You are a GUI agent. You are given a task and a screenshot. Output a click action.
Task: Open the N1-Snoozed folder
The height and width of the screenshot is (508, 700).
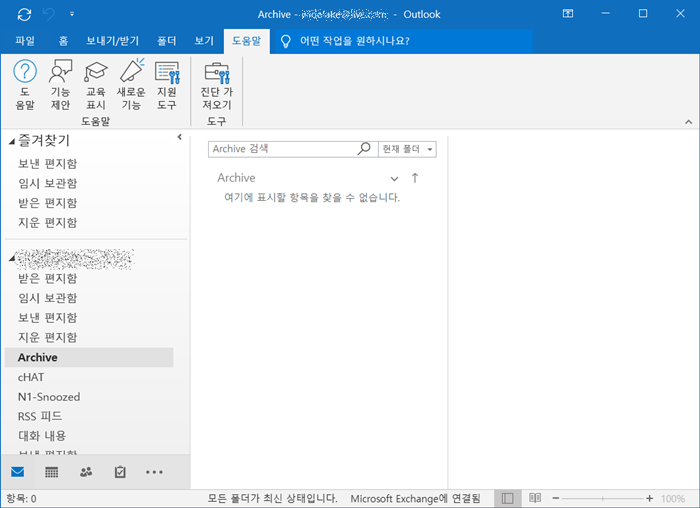pos(49,397)
